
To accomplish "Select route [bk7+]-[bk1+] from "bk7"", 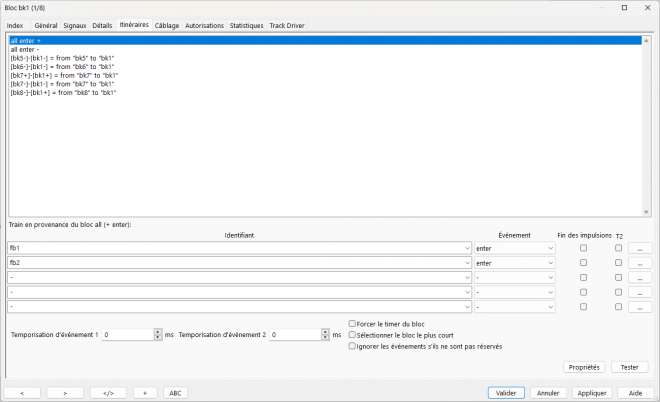I will point(325,75).
